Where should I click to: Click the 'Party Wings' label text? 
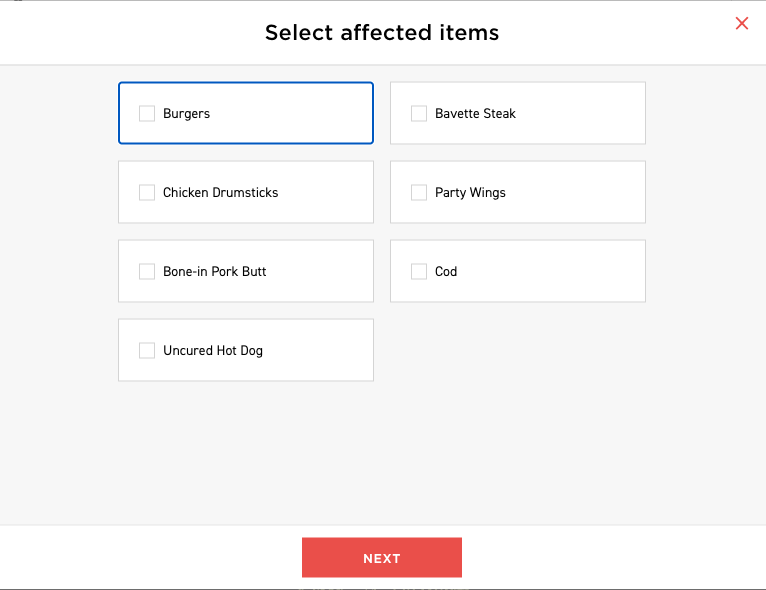(x=470, y=193)
